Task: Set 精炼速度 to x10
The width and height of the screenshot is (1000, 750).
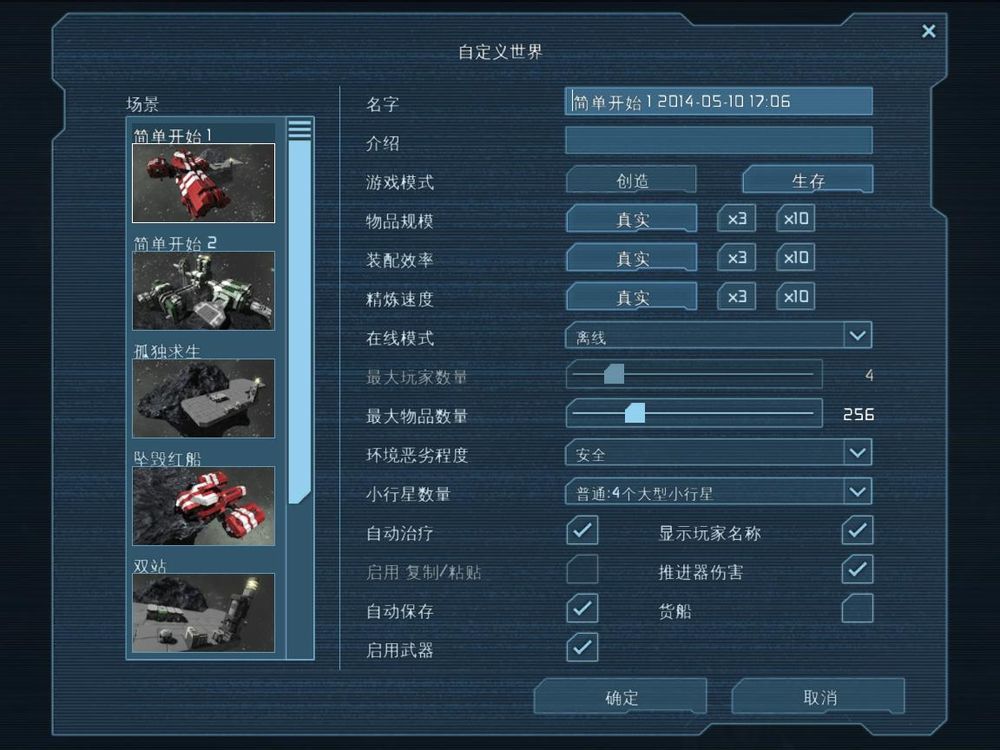Action: pos(795,297)
